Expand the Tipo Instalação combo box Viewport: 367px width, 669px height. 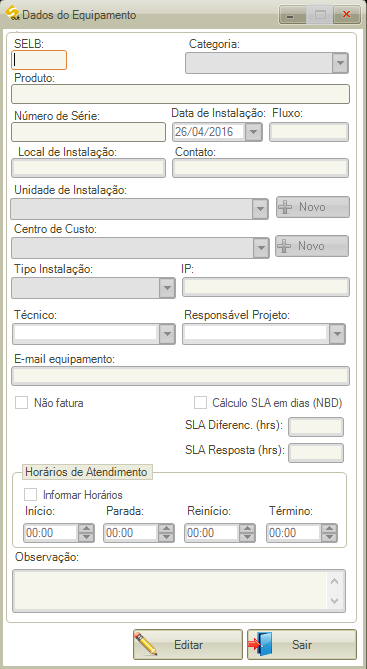(167, 288)
